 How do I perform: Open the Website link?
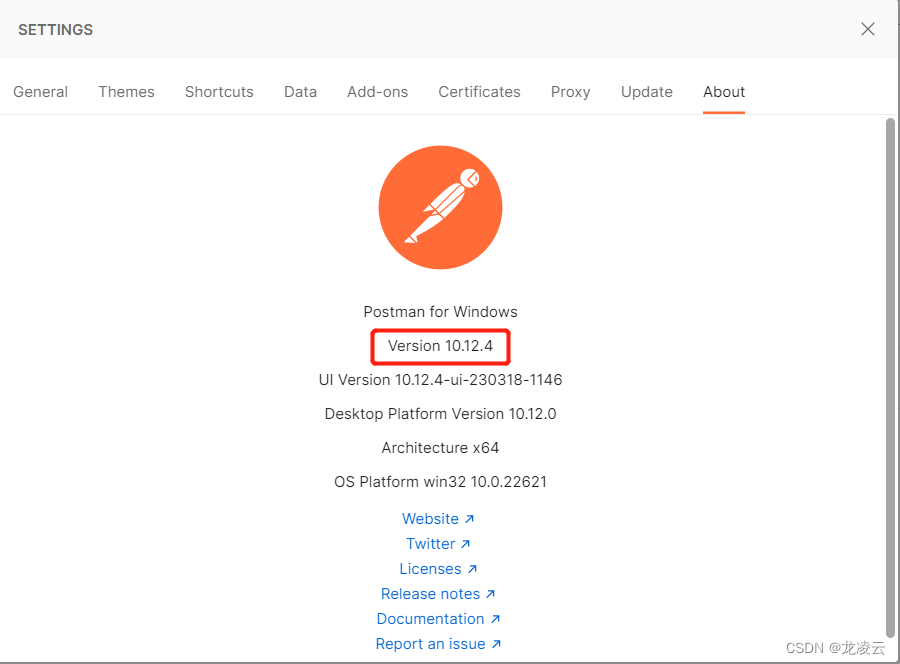[438, 519]
